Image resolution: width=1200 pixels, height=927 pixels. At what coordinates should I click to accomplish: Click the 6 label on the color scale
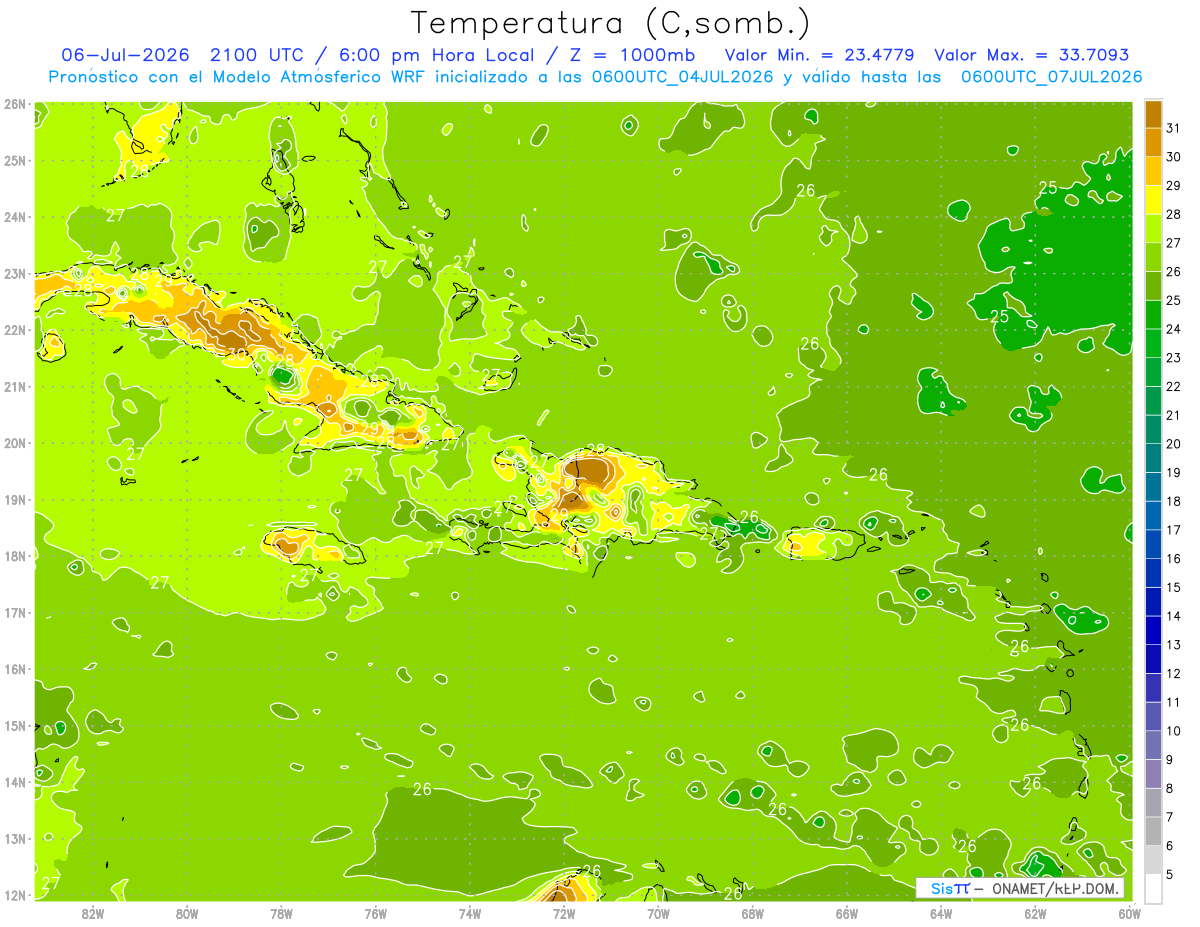point(1169,846)
